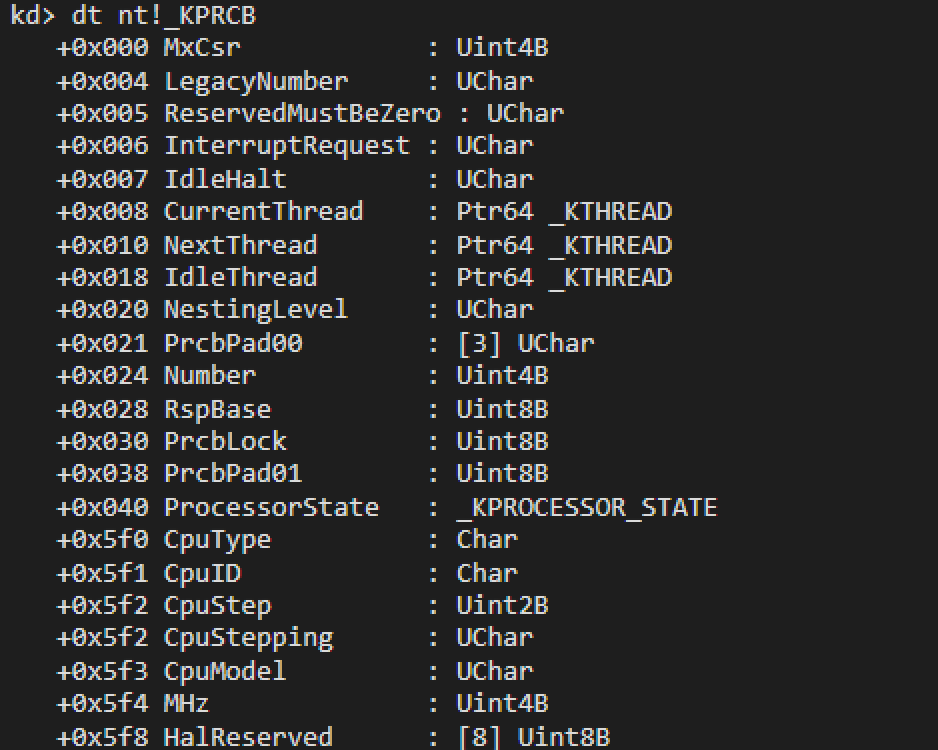The width and height of the screenshot is (938, 750).
Task: Click the _KPROCESSOR_STATE type name
Action: click(x=587, y=507)
